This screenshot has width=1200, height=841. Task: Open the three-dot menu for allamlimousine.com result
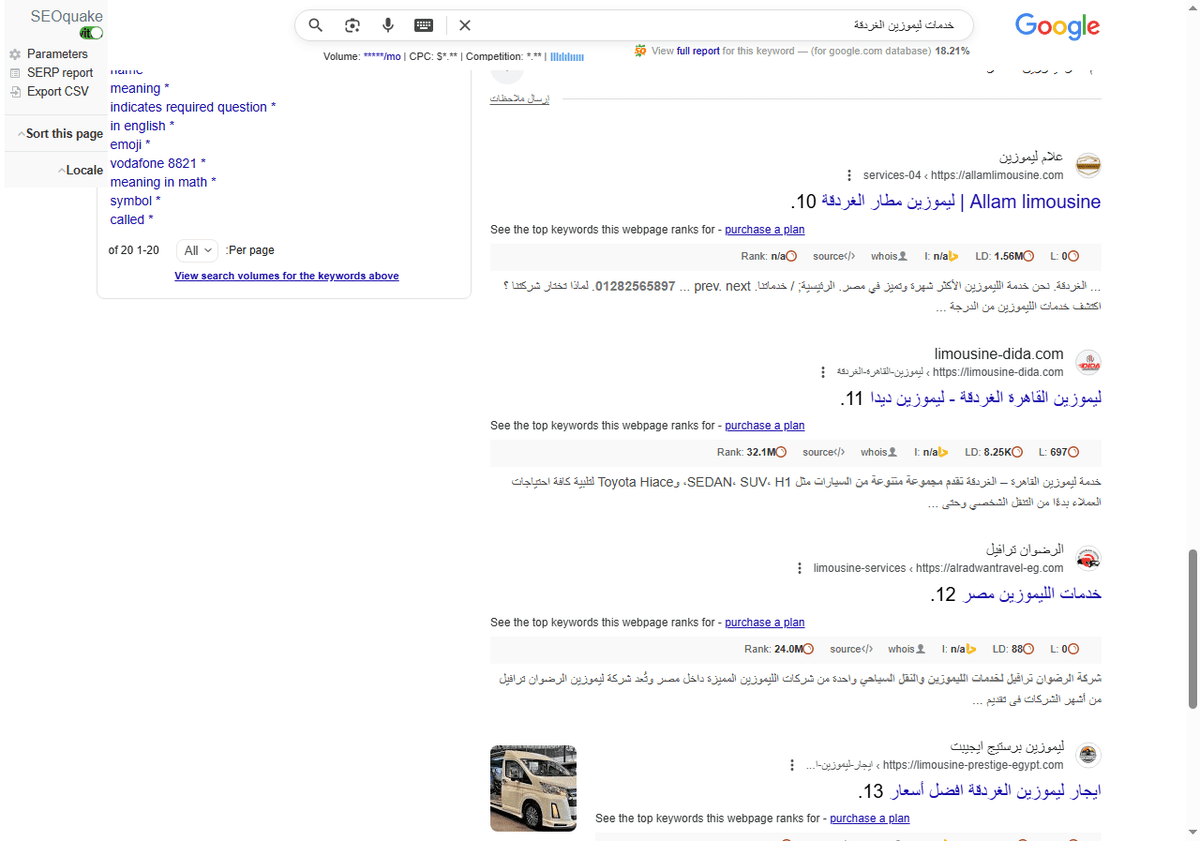(848, 174)
